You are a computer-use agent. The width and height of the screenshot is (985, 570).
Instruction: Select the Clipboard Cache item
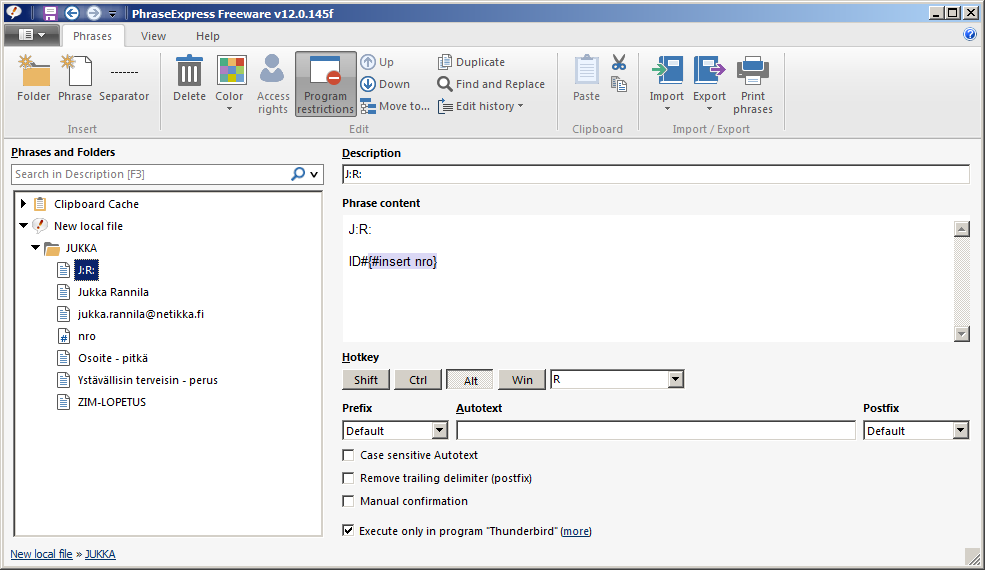(x=96, y=204)
